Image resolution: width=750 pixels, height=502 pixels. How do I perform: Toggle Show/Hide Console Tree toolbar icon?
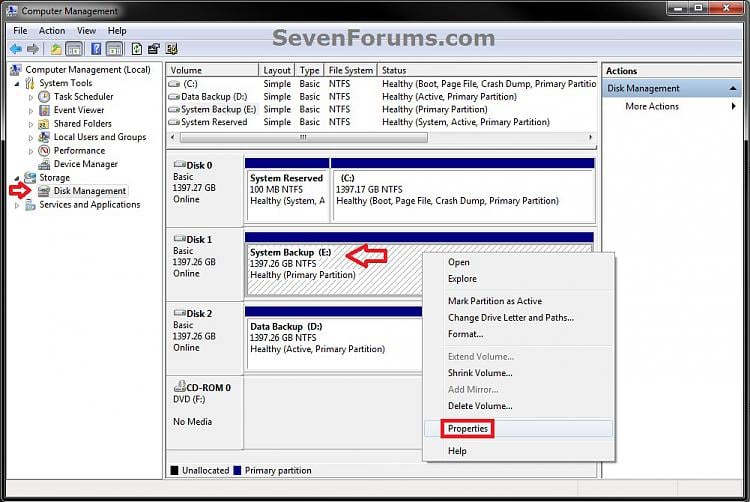pos(74,49)
